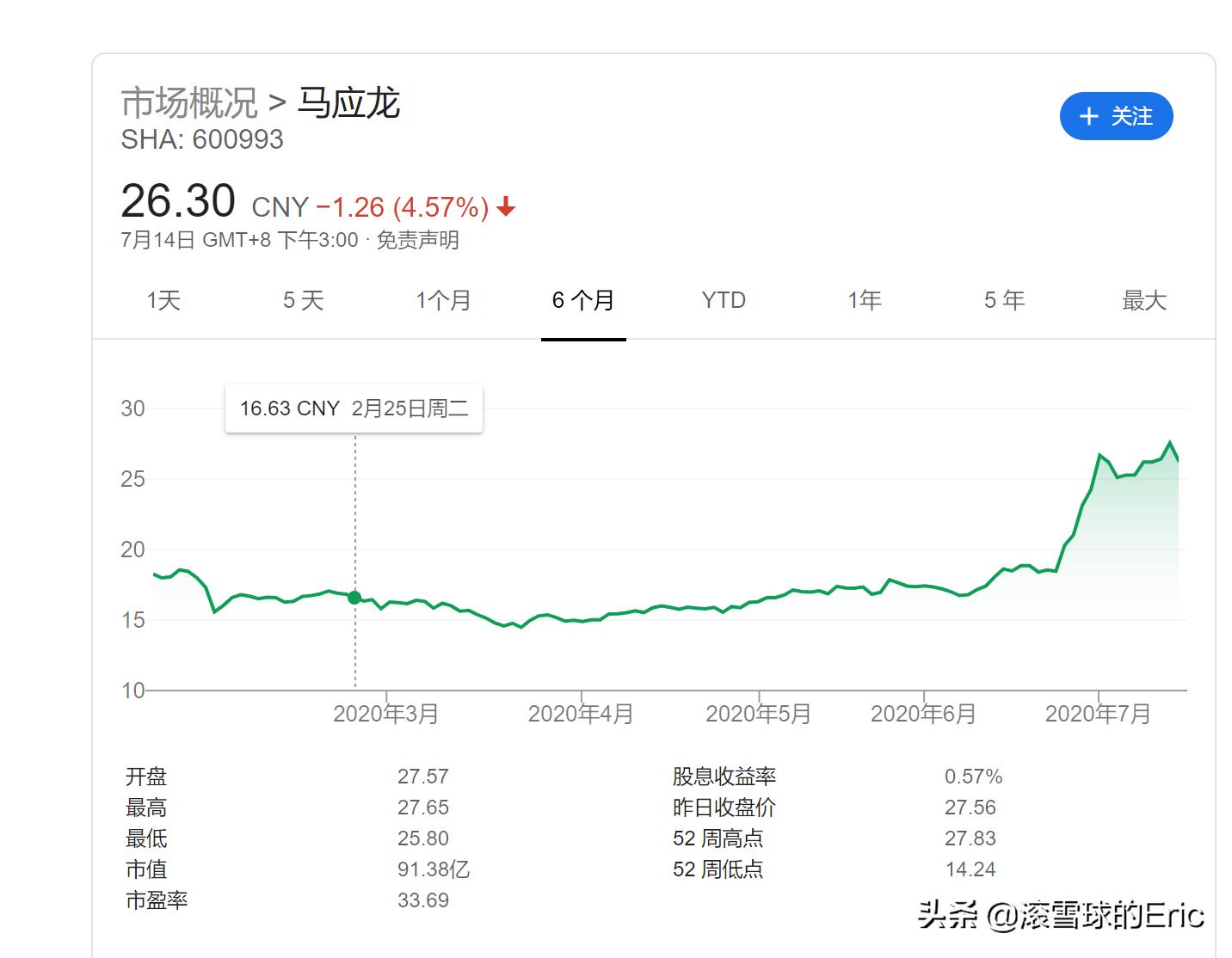
Task: Select the 1天 time range tab
Action: click(x=163, y=300)
